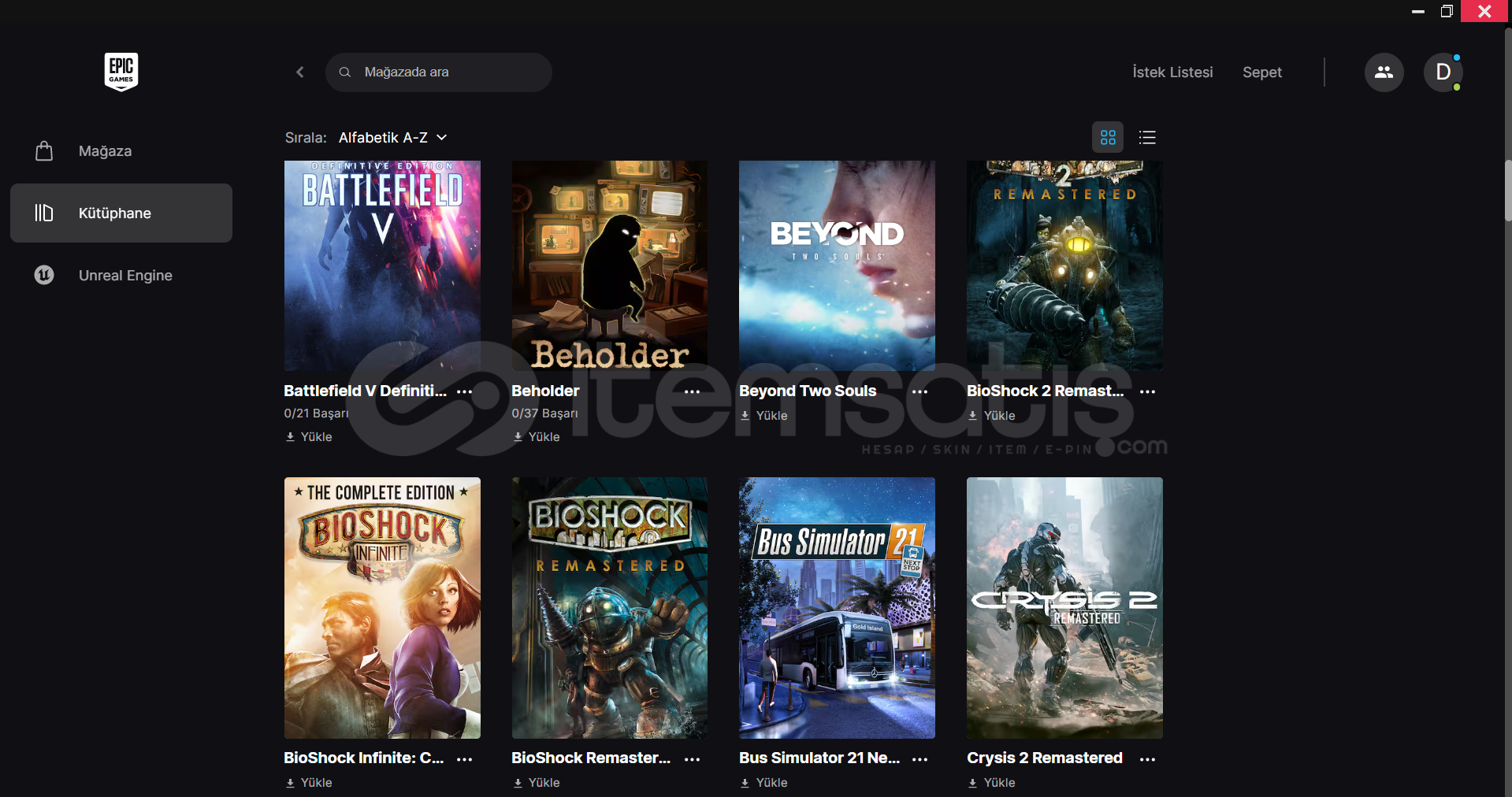Open BioShock Remastered three-dot options
1512x797 pixels.
pyautogui.click(x=692, y=759)
